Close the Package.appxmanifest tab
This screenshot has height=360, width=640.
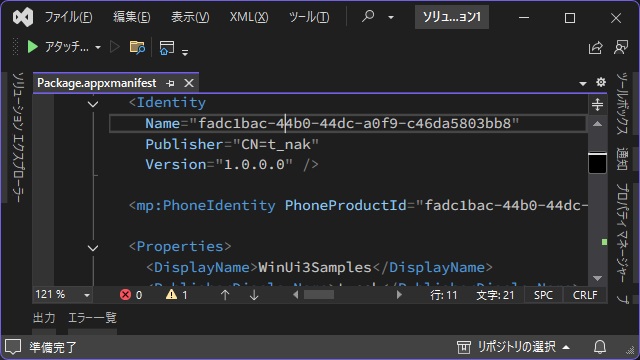coord(189,83)
